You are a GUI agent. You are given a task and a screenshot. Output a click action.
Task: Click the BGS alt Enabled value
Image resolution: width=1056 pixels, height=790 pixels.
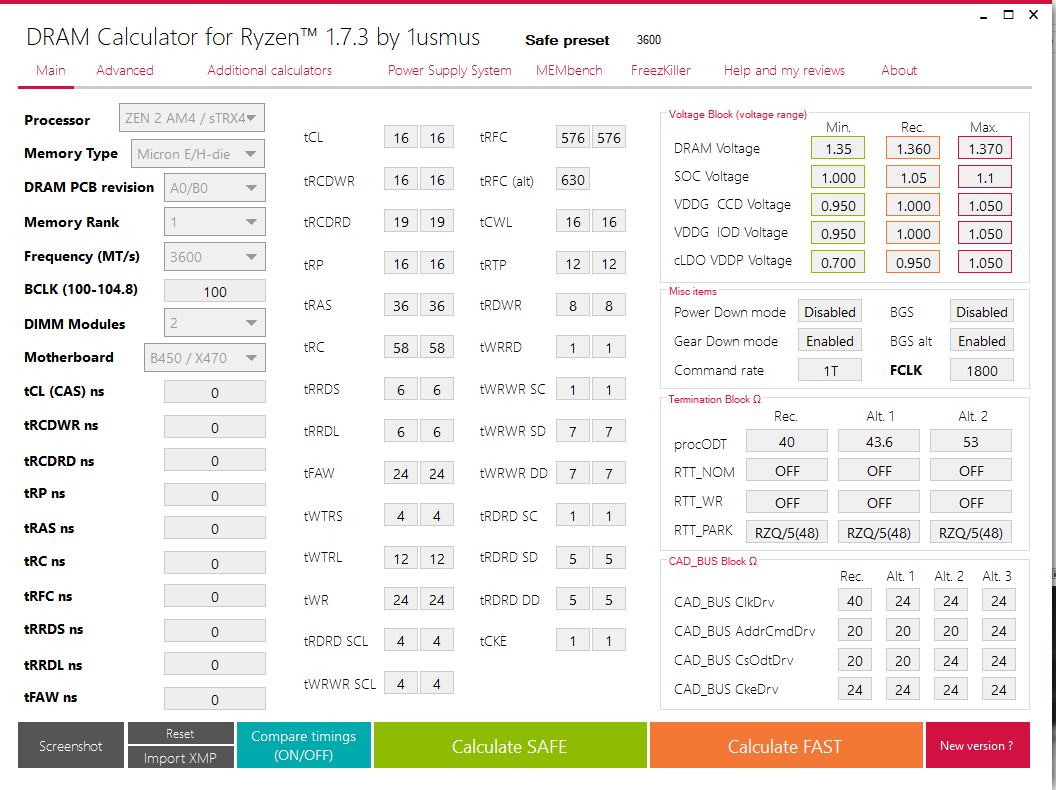tap(981, 341)
